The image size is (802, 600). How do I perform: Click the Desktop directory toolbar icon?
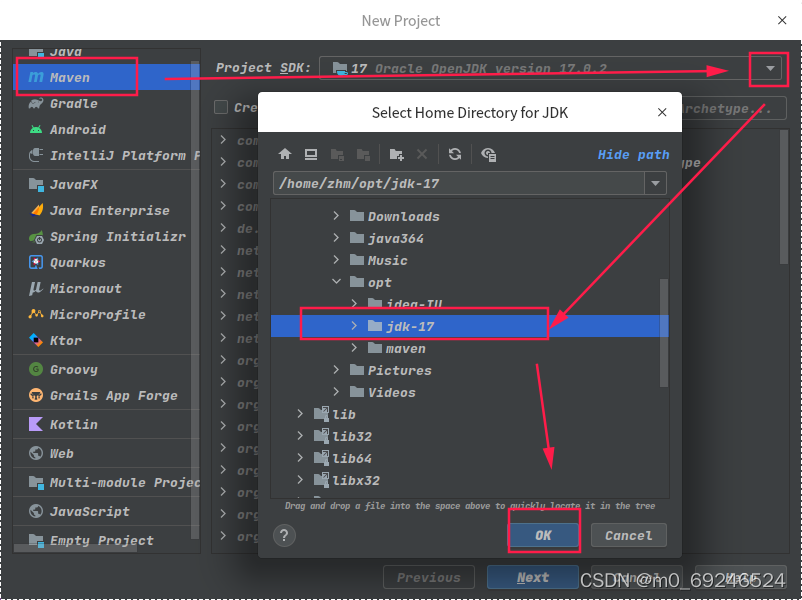(310, 154)
